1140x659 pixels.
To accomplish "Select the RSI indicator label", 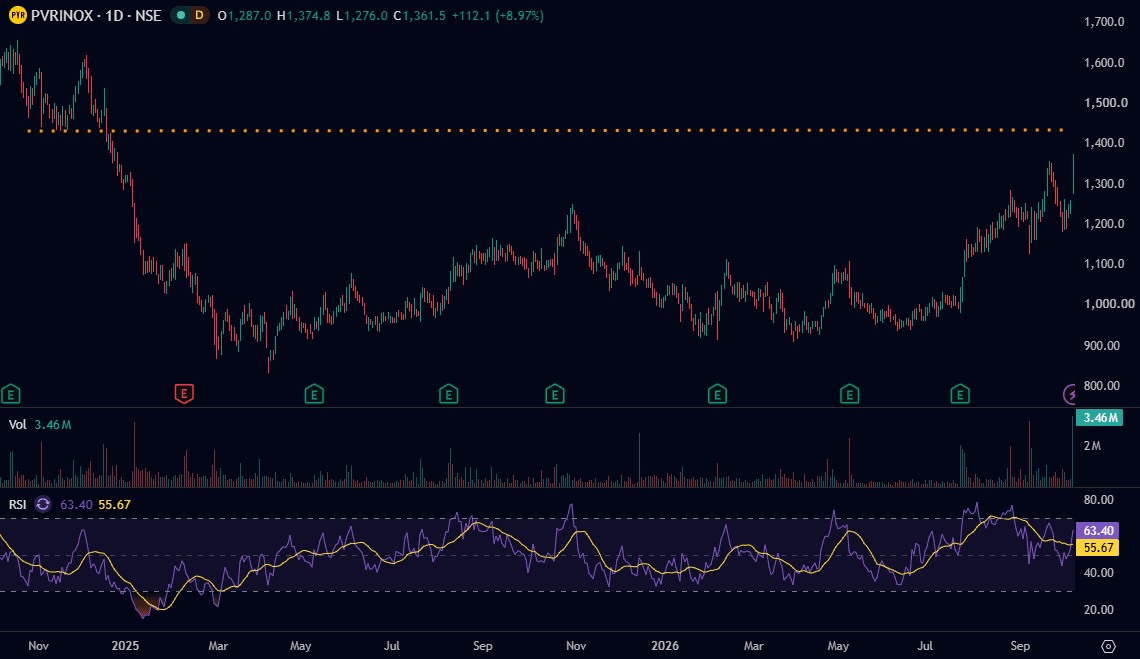I will [17, 504].
